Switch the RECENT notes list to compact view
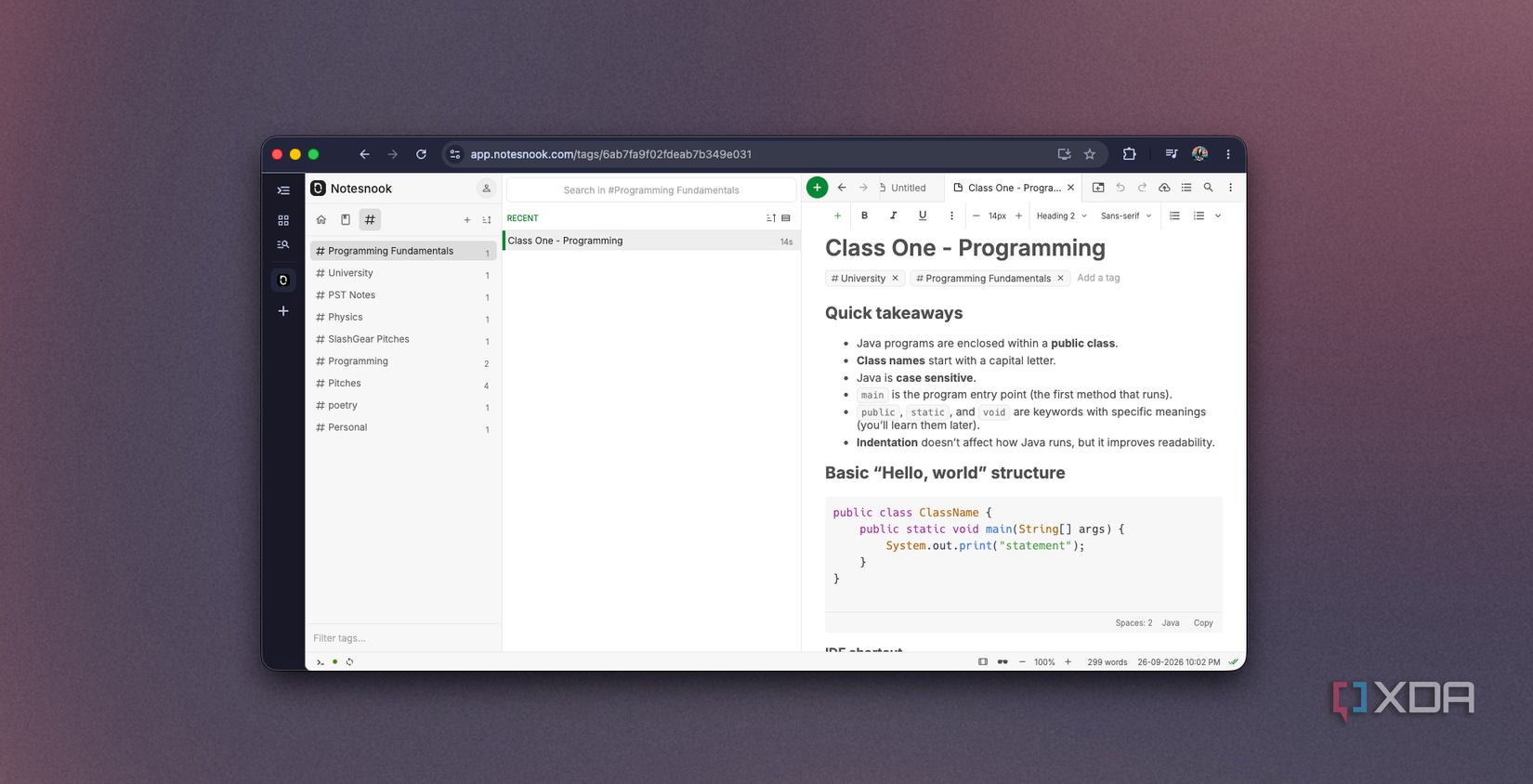The height and width of the screenshot is (784, 1533). pos(786,218)
